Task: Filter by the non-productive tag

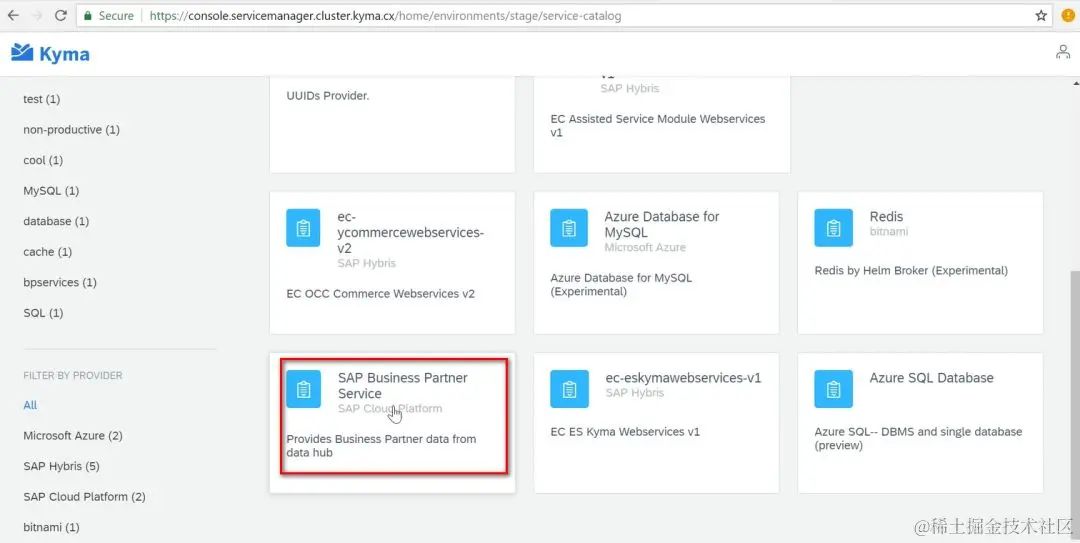Action: click(72, 130)
